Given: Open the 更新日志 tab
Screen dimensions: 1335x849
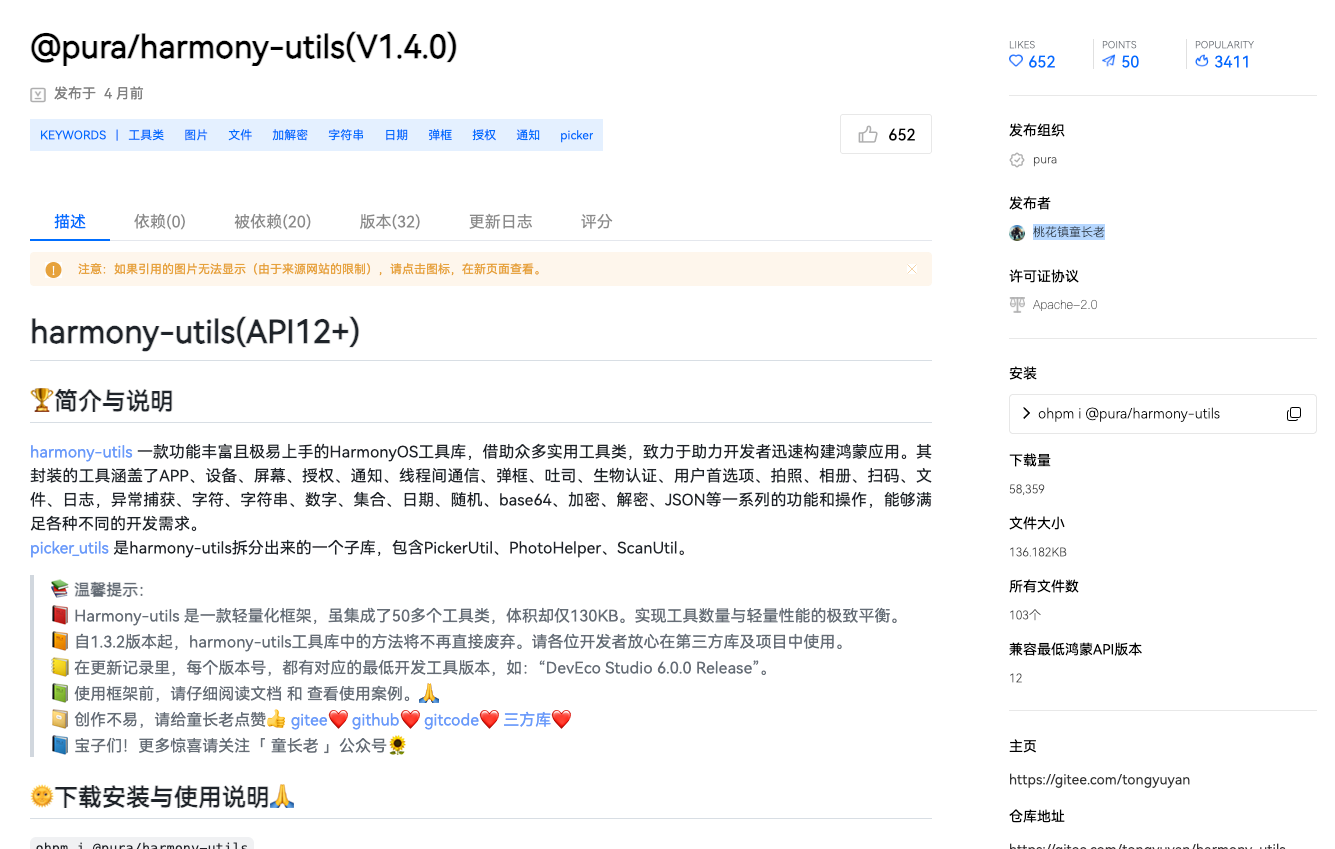Looking at the screenshot, I should click(500, 221).
